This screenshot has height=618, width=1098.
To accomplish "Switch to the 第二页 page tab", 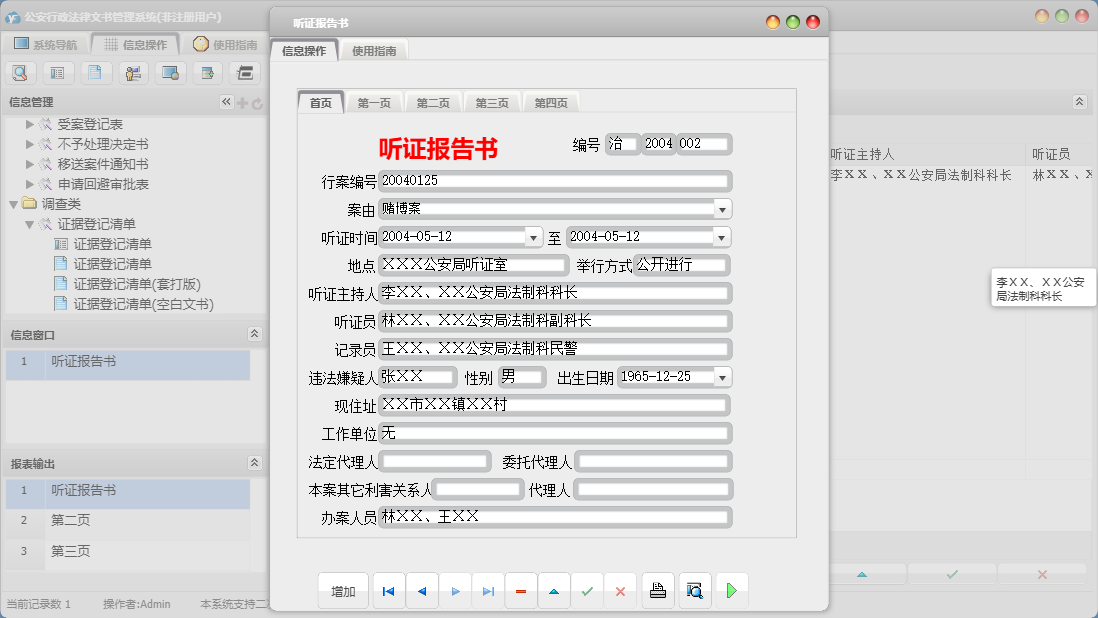I will coord(431,101).
